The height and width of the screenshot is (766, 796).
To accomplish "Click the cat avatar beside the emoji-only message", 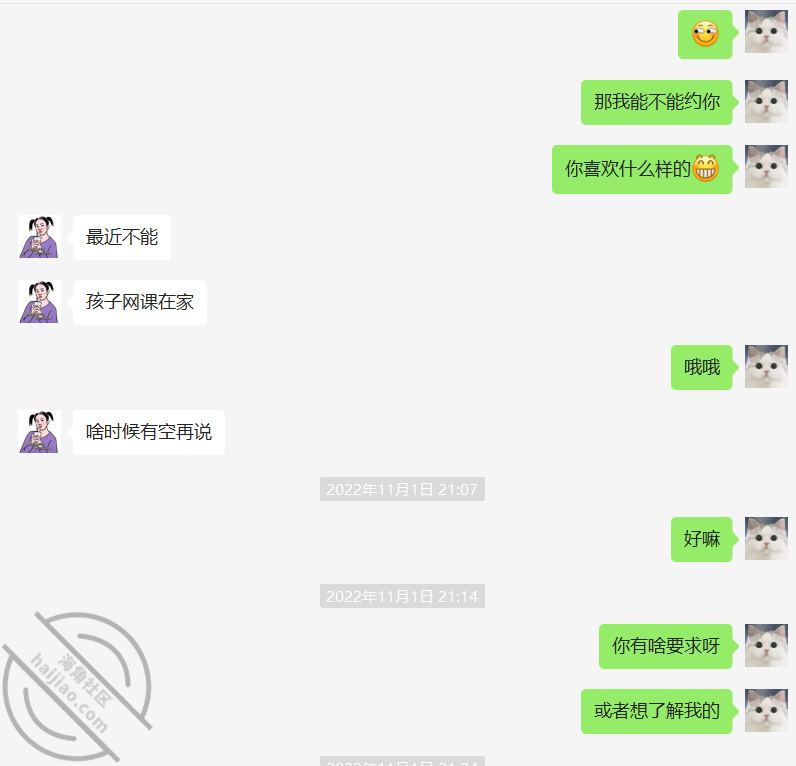I will click(766, 31).
